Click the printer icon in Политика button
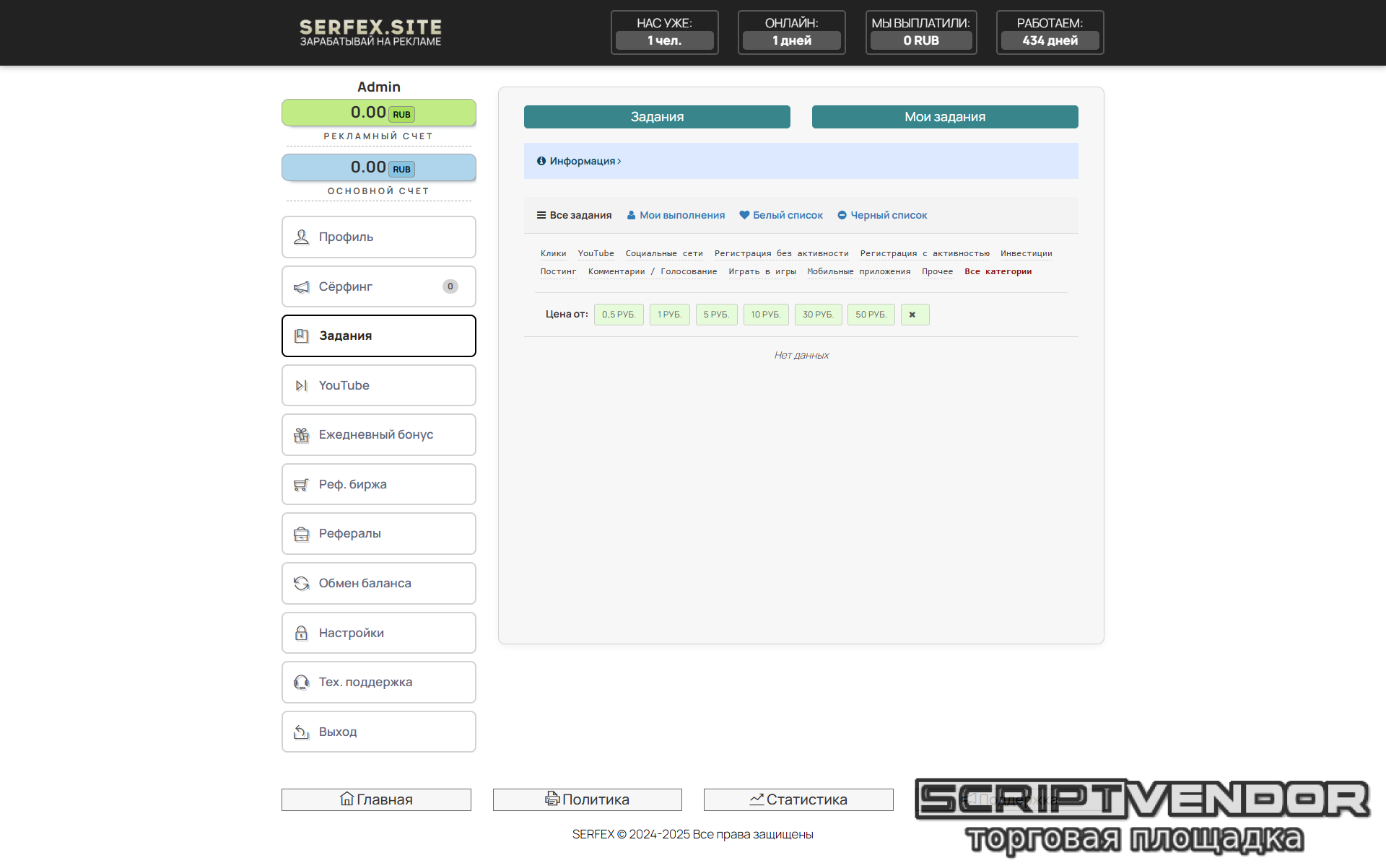The image size is (1386, 868). point(552,798)
